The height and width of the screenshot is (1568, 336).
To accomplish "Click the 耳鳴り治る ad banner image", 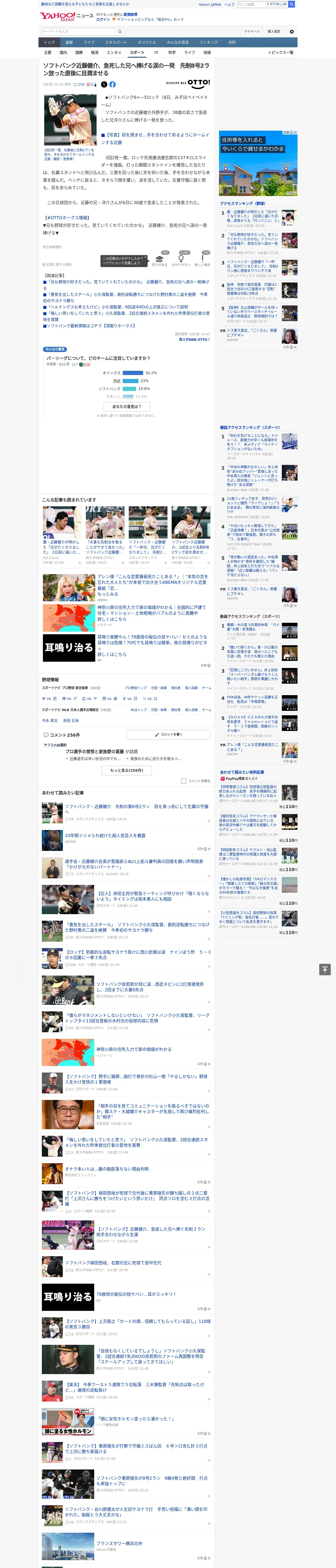I will (68, 648).
